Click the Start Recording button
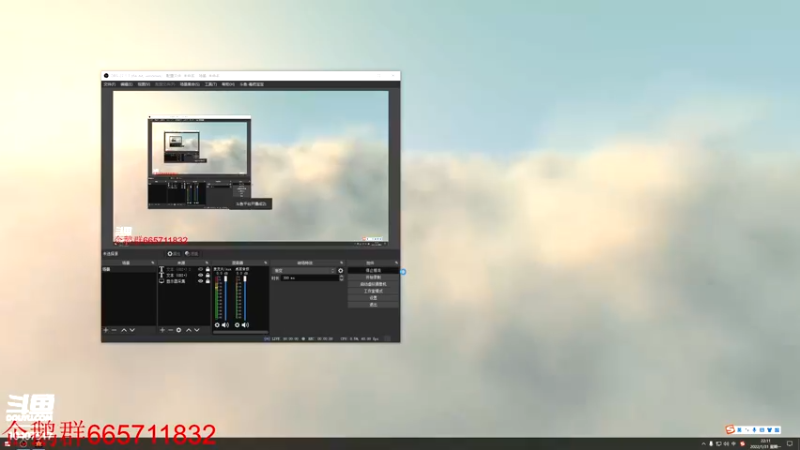Screen dimensions: 800x450 (x=373, y=278)
